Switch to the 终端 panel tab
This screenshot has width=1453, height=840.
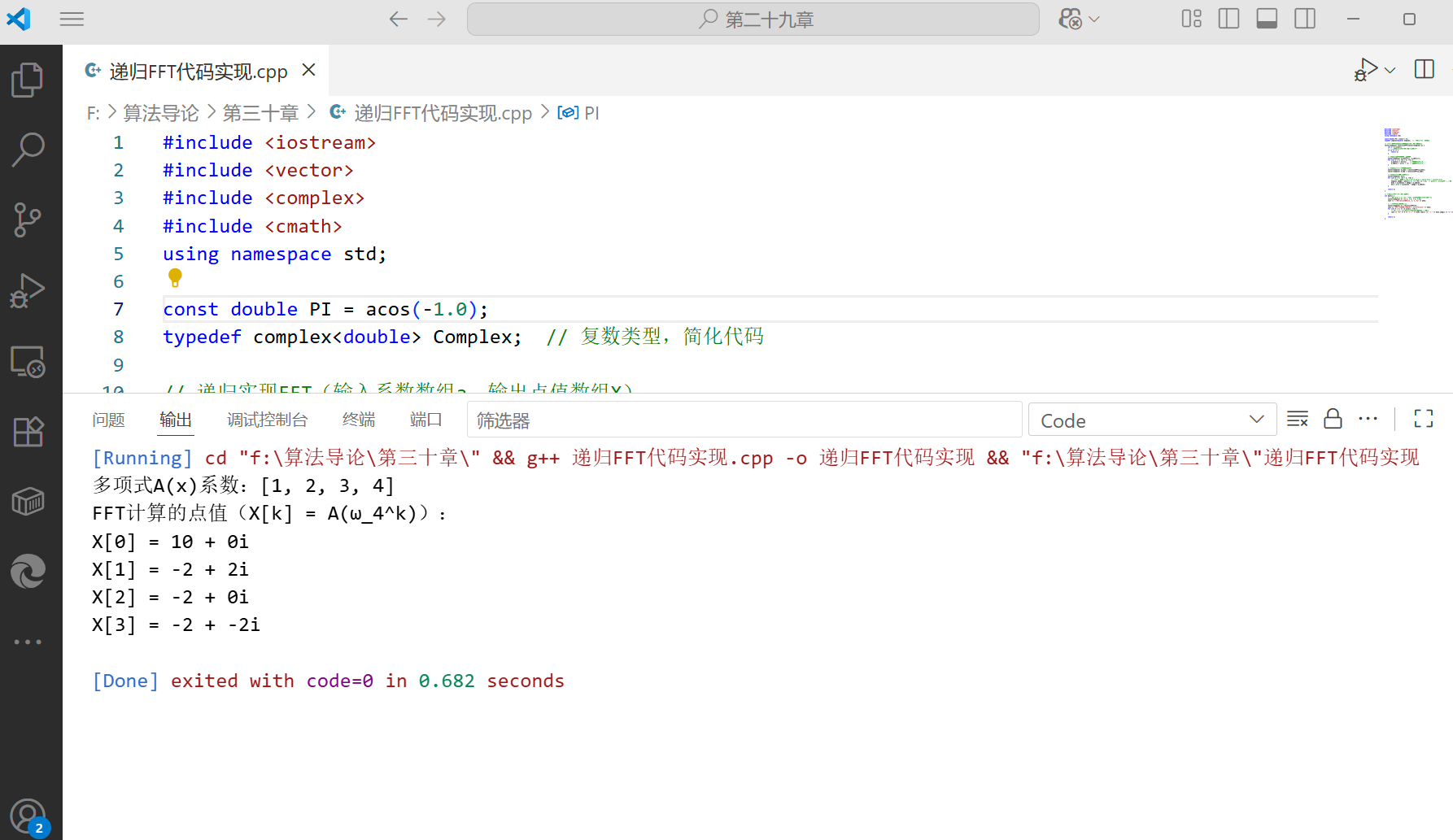click(359, 420)
